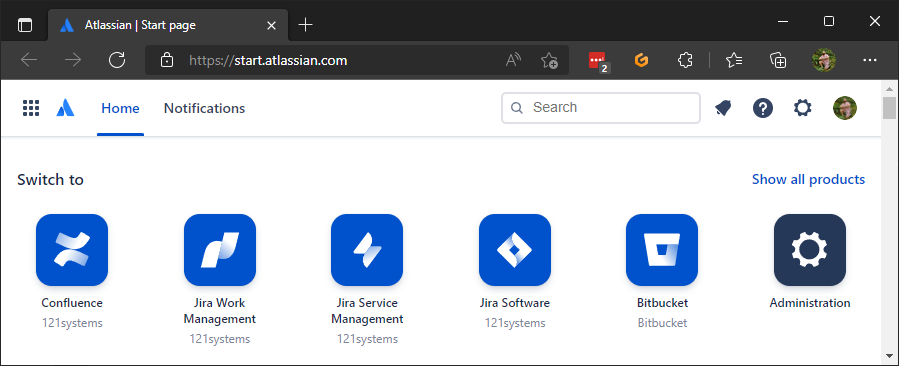
Task: Open the Bitbucket product icon
Action: point(662,250)
